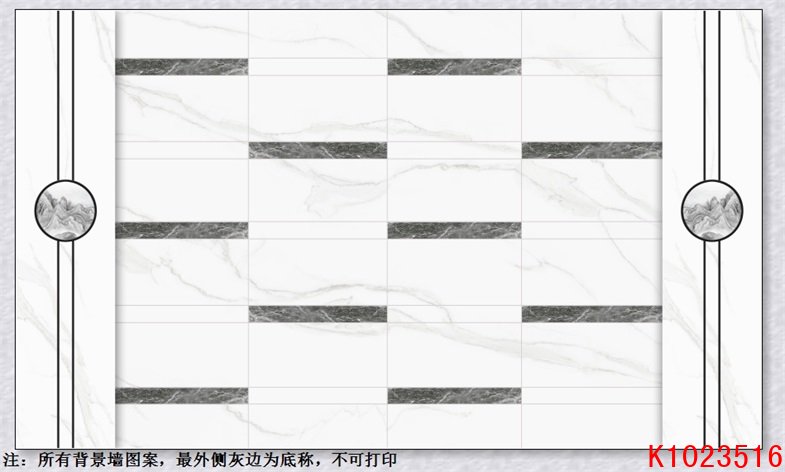This screenshot has height=472, width=785.
Task: Click the left circular mountain landscape medallion
Action: pos(65,211)
